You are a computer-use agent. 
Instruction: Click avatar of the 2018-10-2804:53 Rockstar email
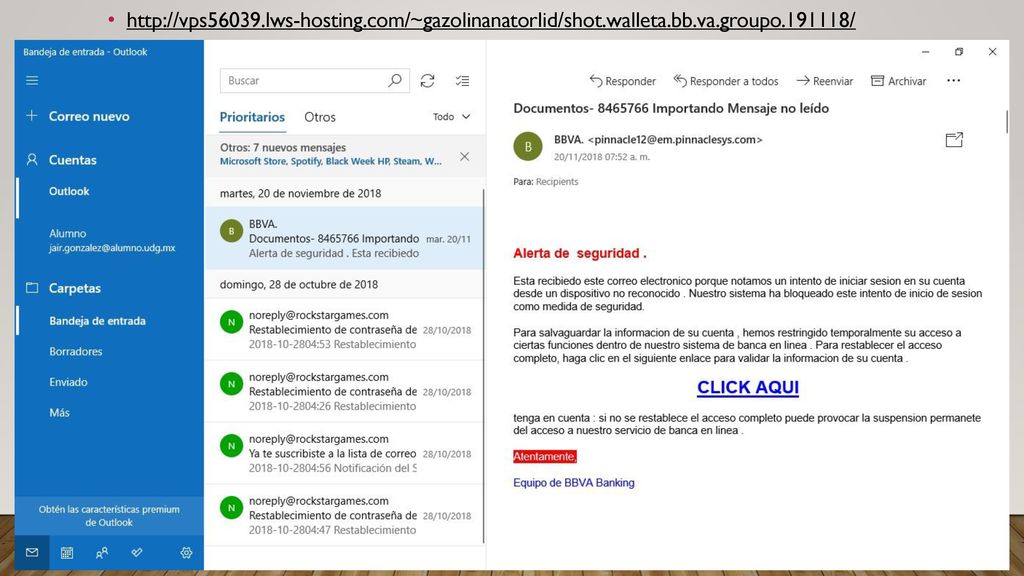tap(231, 322)
